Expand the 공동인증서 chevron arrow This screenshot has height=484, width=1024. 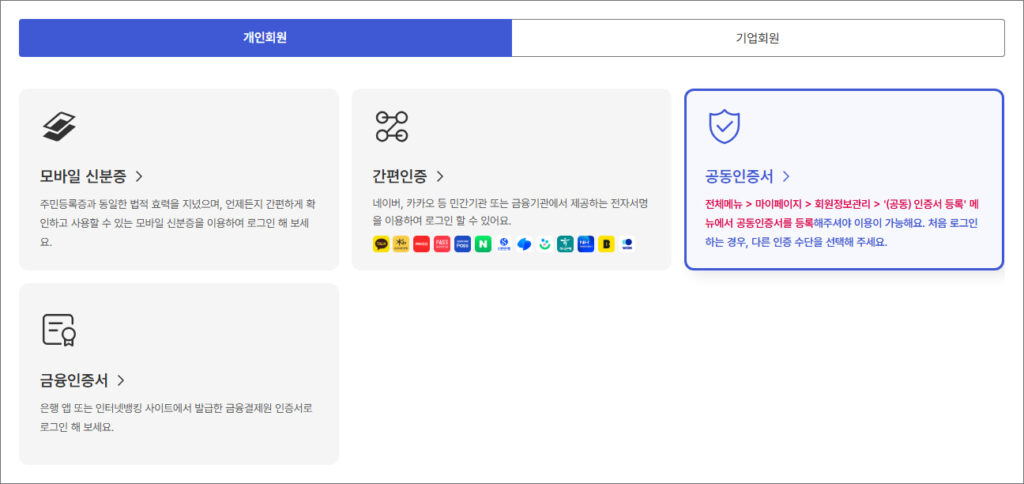click(x=786, y=176)
